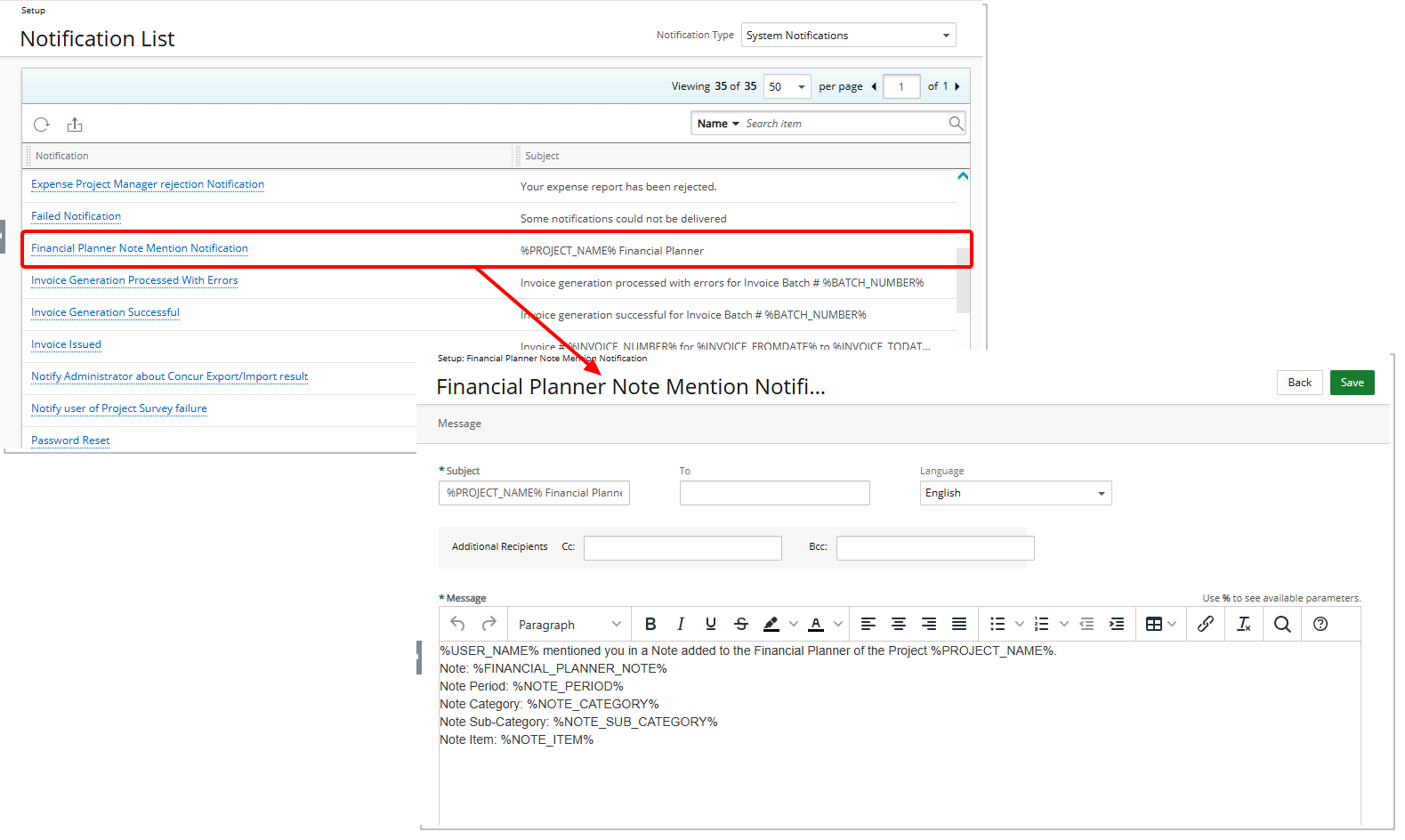Viewport: 1405px width, 840px height.
Task: Toggle italic formatting
Action: (x=681, y=624)
